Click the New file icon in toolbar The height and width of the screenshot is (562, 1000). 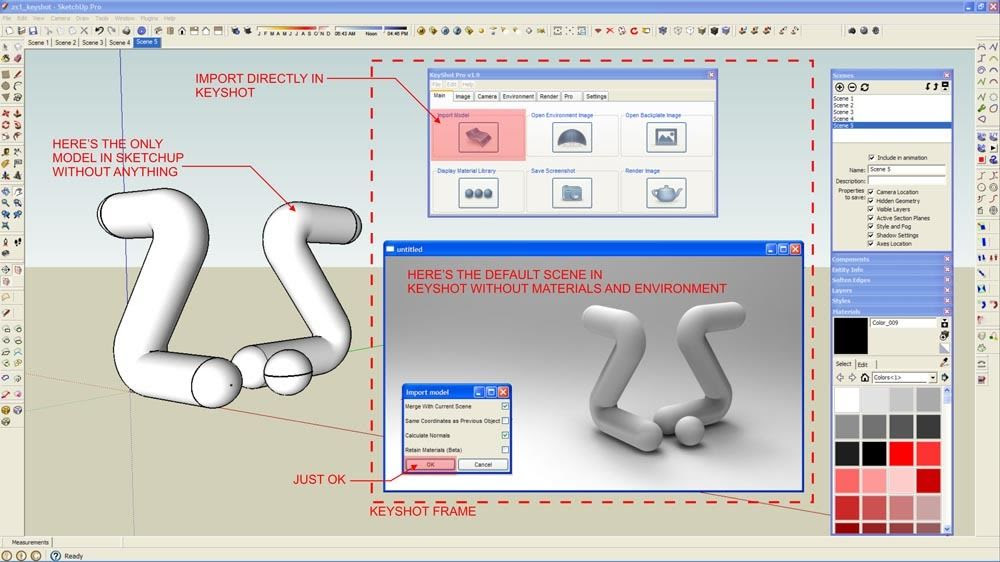(x=9, y=31)
